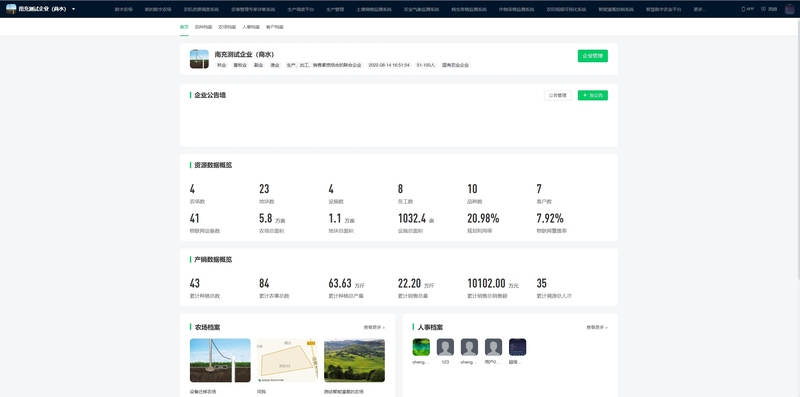This screenshot has height=397, width=800.
Task: Expand 查看更多 in the 农场档案 section
Action: (374, 327)
